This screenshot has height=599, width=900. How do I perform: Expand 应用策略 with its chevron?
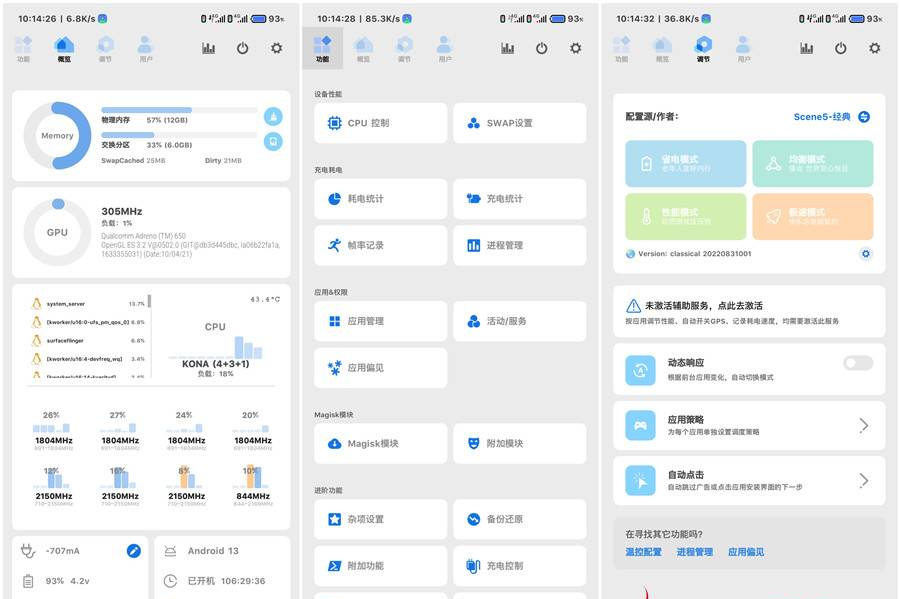pyautogui.click(x=864, y=425)
